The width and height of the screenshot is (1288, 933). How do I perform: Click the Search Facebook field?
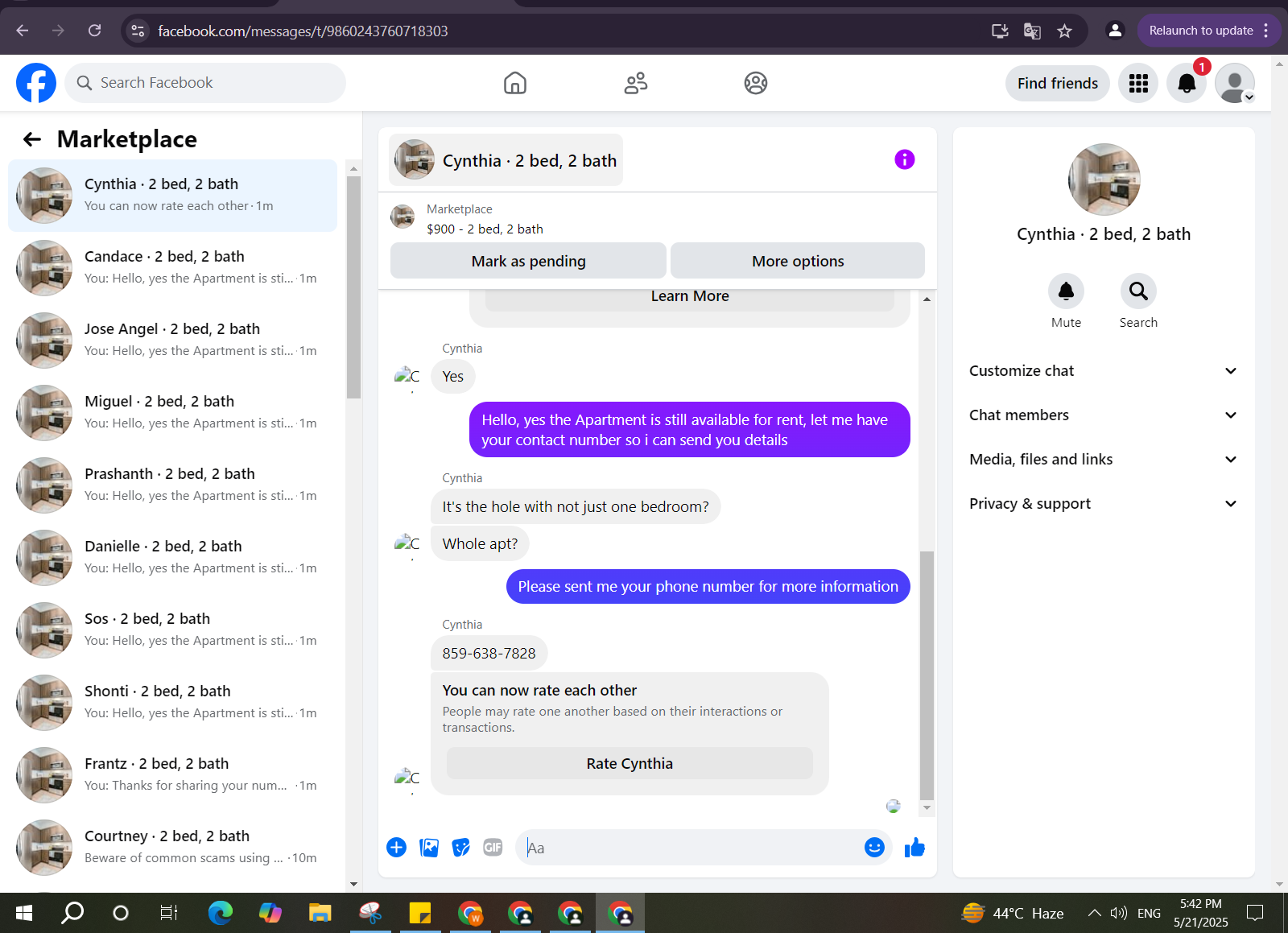pyautogui.click(x=205, y=83)
